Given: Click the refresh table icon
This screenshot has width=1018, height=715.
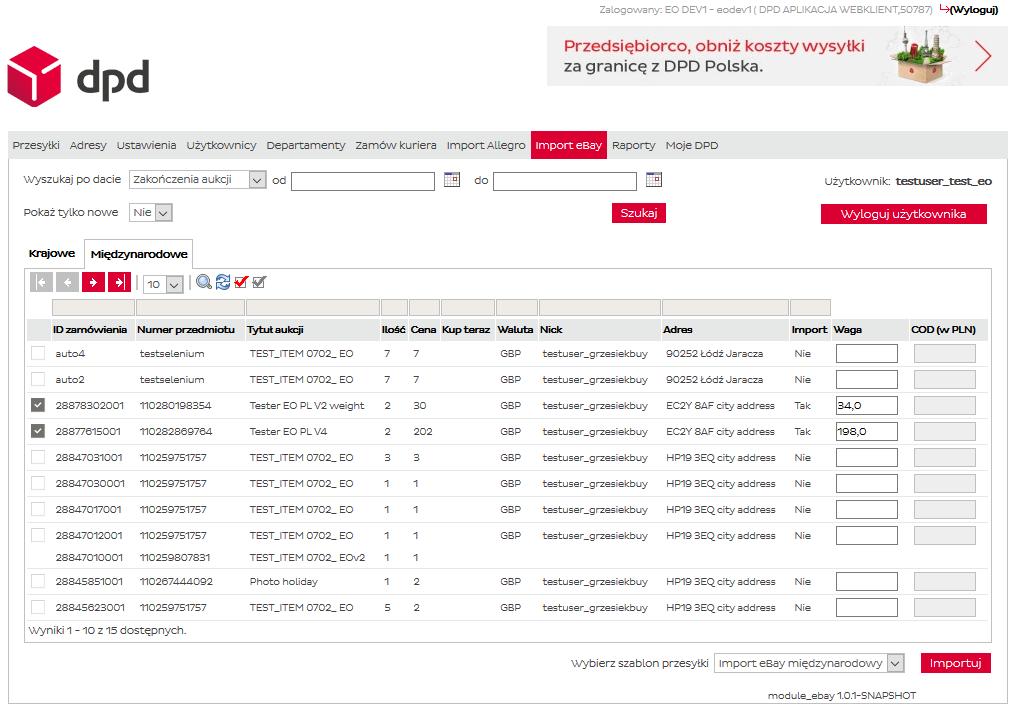Looking at the screenshot, I should (223, 282).
